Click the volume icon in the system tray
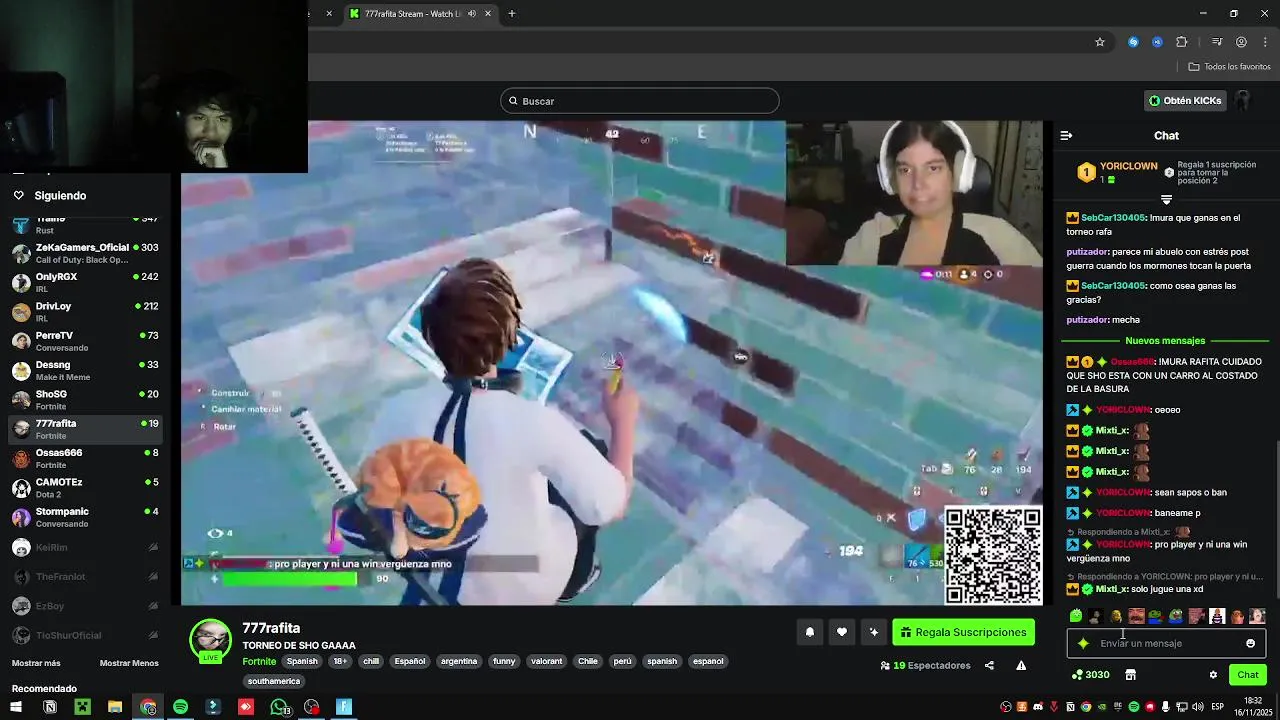1280x720 pixels. tap(1198, 707)
